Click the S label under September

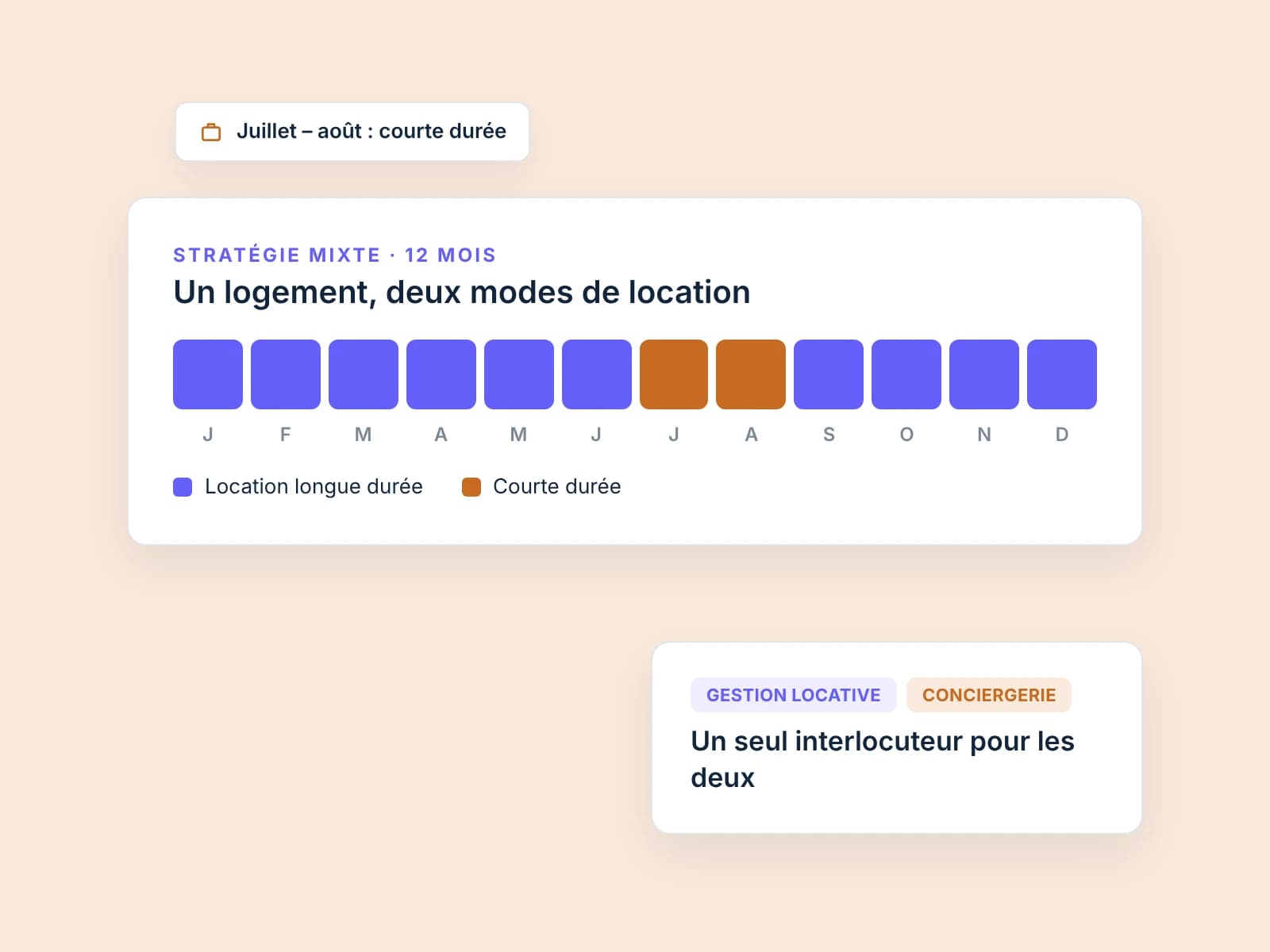pyautogui.click(x=829, y=435)
